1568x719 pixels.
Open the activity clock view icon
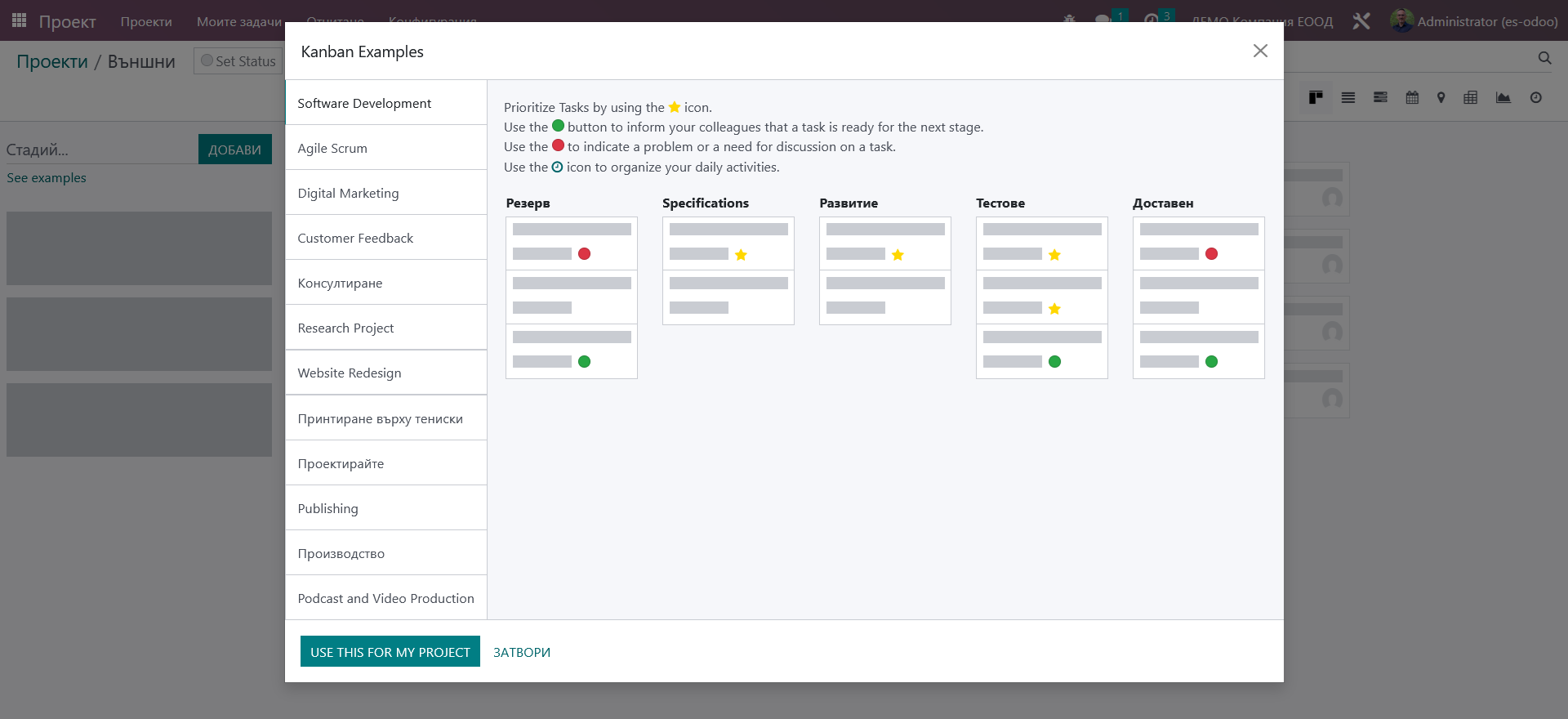pyautogui.click(x=1536, y=98)
